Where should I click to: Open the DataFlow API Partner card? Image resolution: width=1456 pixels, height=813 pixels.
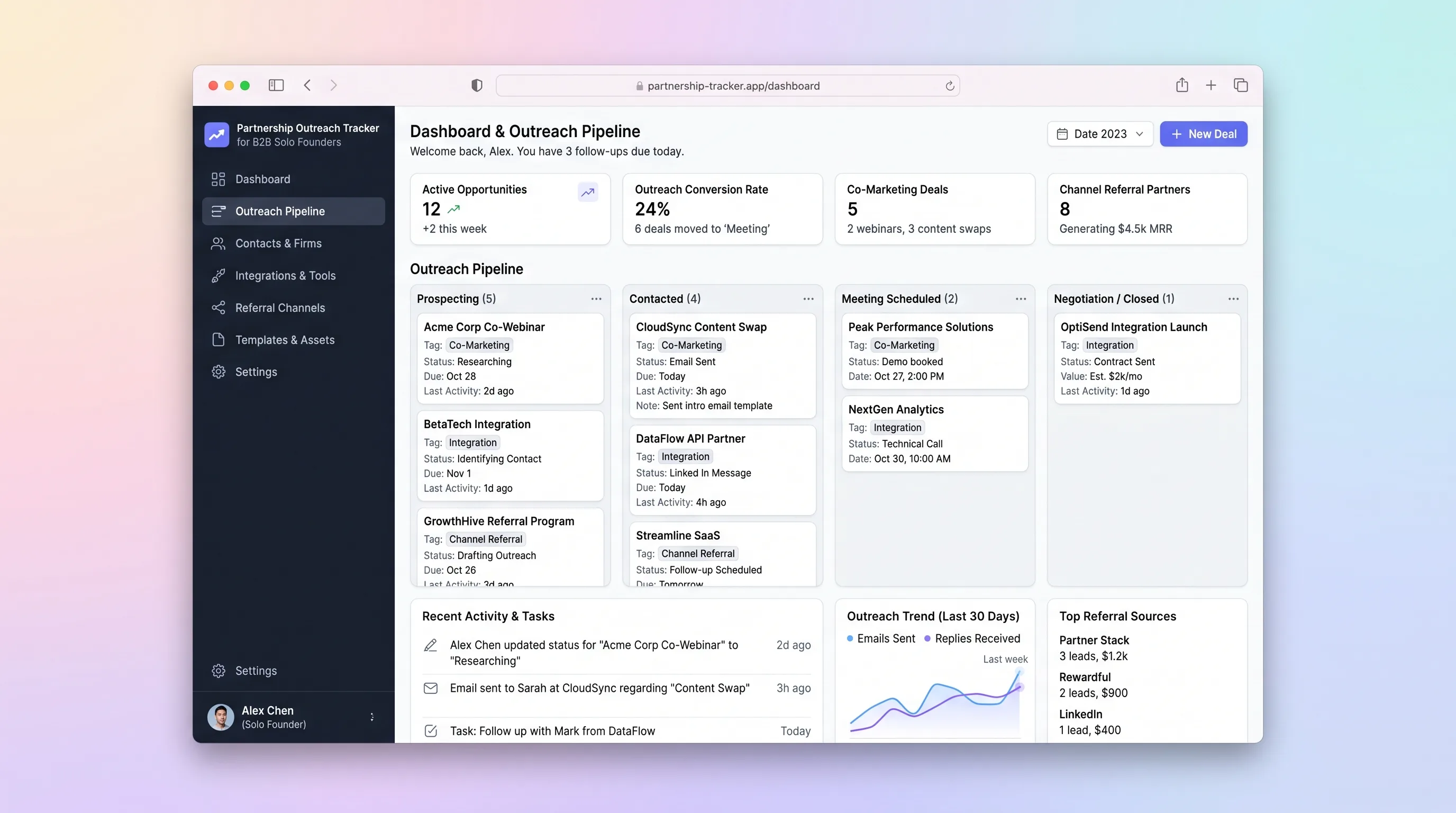pyautogui.click(x=722, y=471)
